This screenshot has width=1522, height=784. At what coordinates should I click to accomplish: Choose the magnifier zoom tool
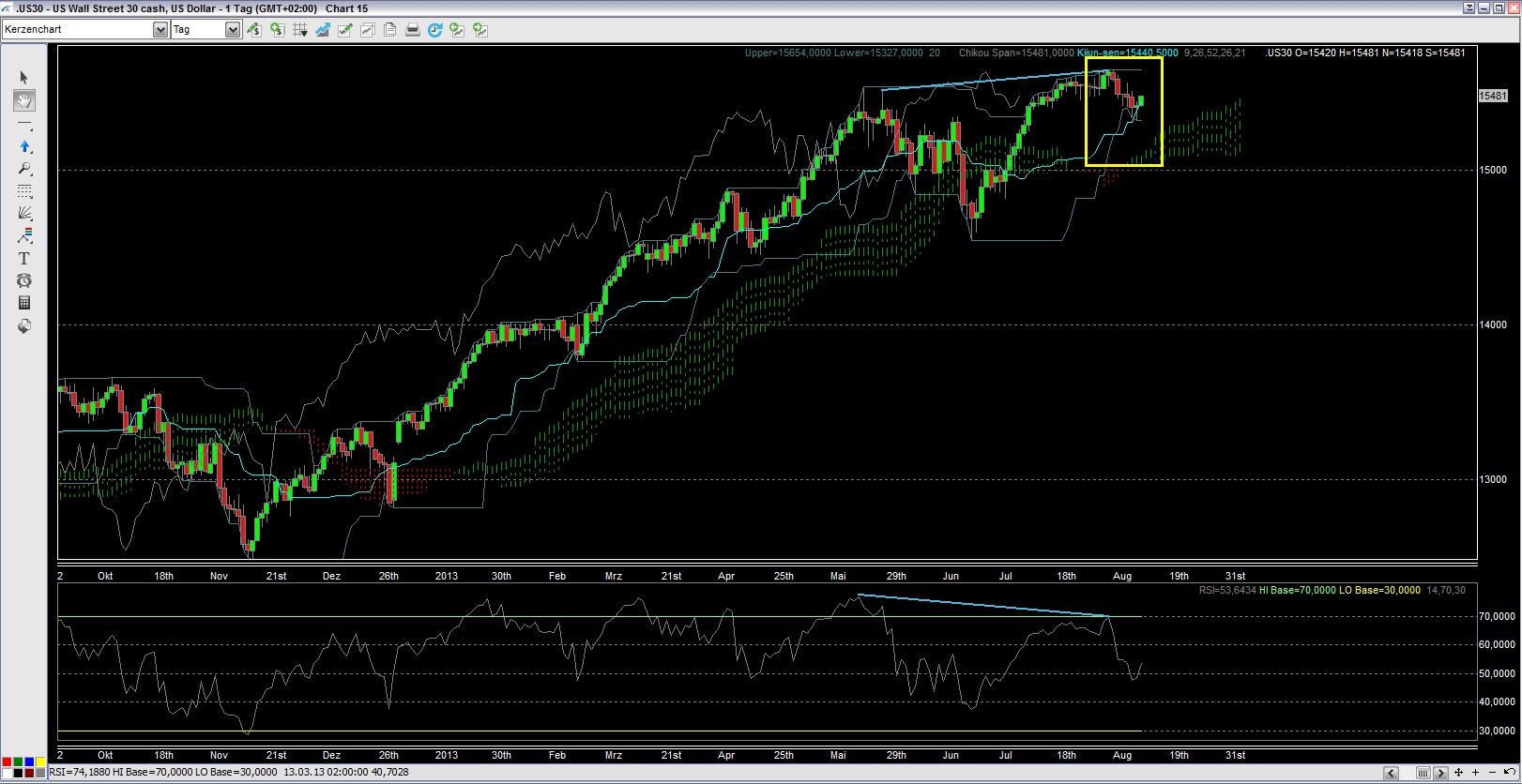coord(24,170)
